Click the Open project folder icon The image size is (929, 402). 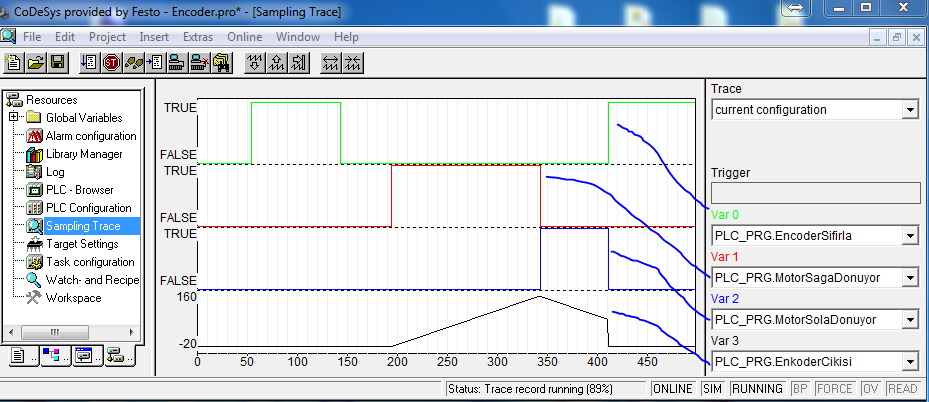36,62
